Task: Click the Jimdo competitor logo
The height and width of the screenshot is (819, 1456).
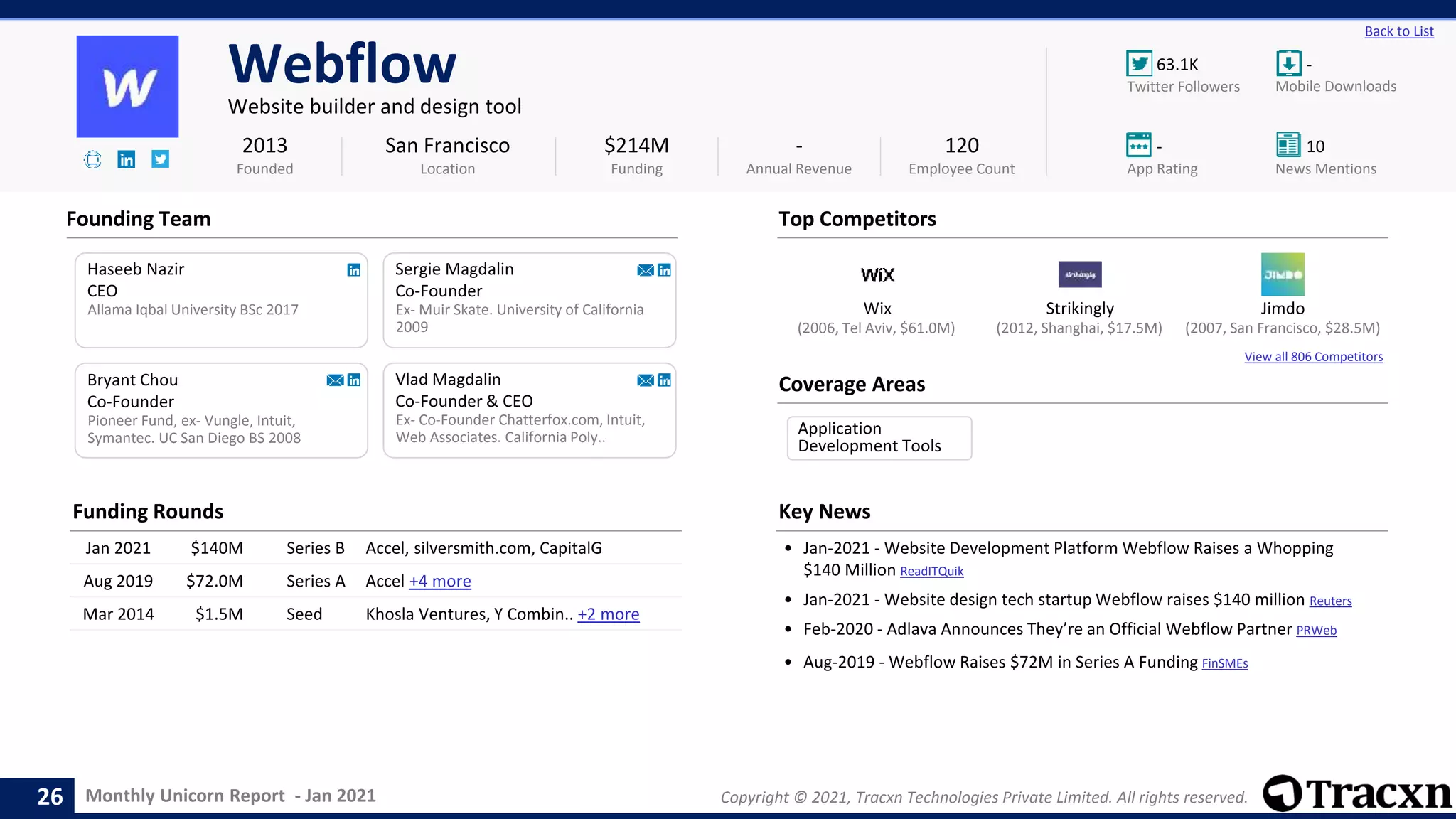Action: click(x=1283, y=274)
